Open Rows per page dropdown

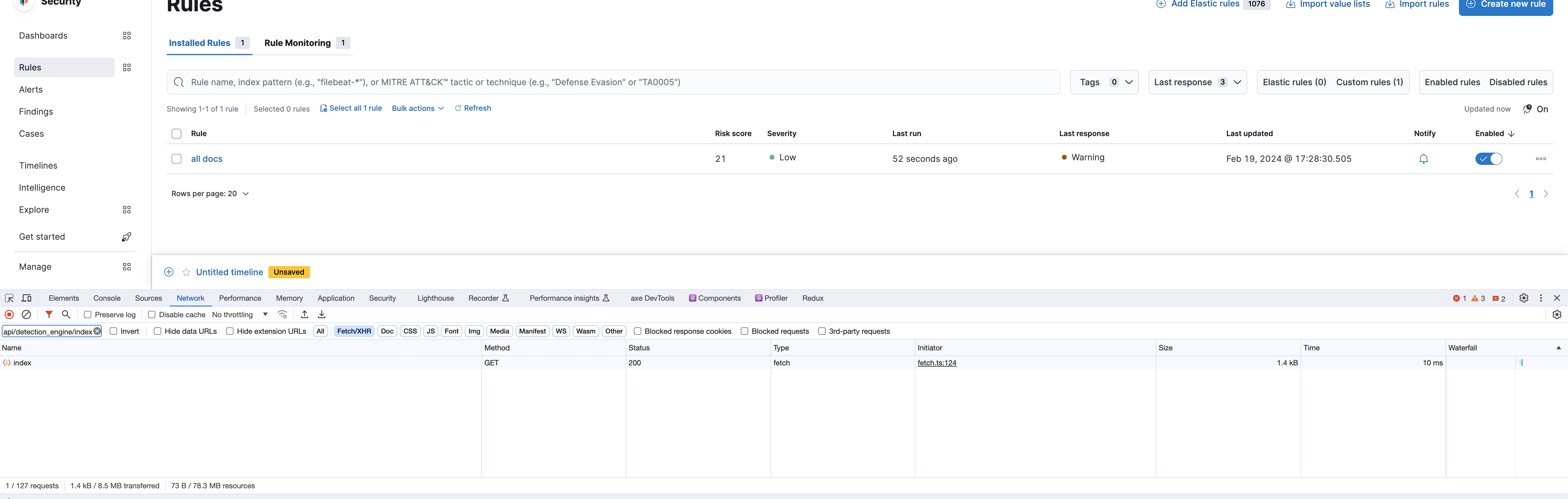point(210,194)
